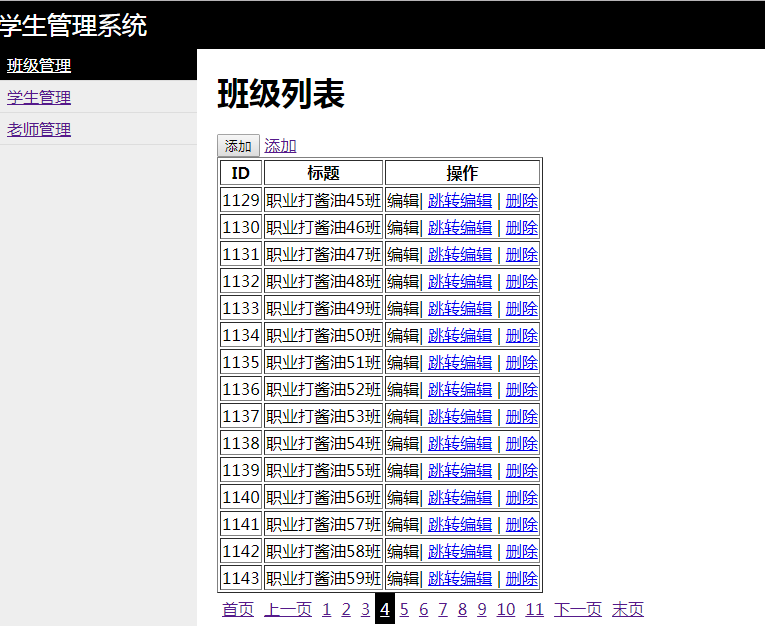The height and width of the screenshot is (626, 765).
Task: Go to 末页 last page
Action: click(x=627, y=609)
